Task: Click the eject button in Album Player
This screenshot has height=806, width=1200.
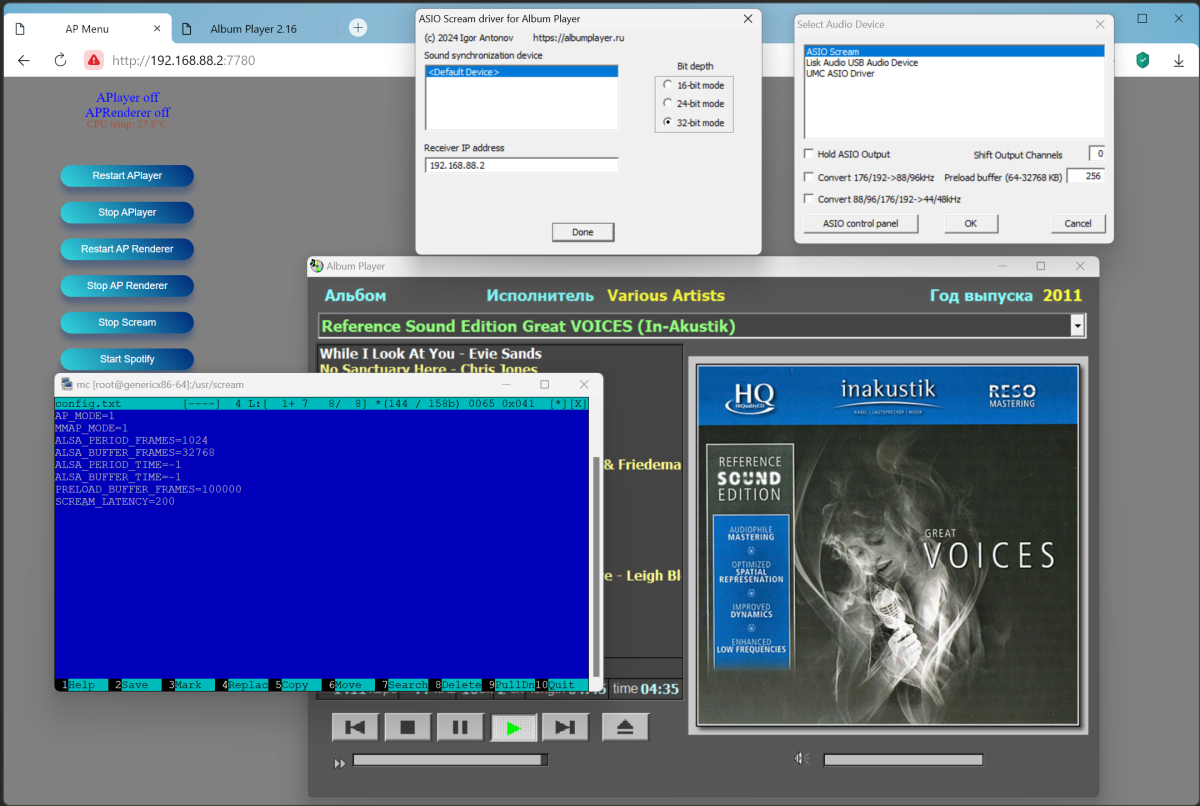Action: (625, 727)
